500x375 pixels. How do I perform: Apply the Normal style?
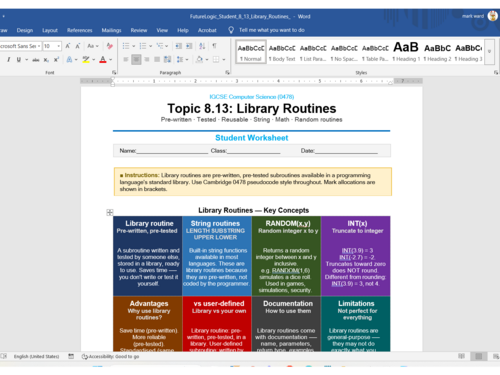[x=251, y=52]
